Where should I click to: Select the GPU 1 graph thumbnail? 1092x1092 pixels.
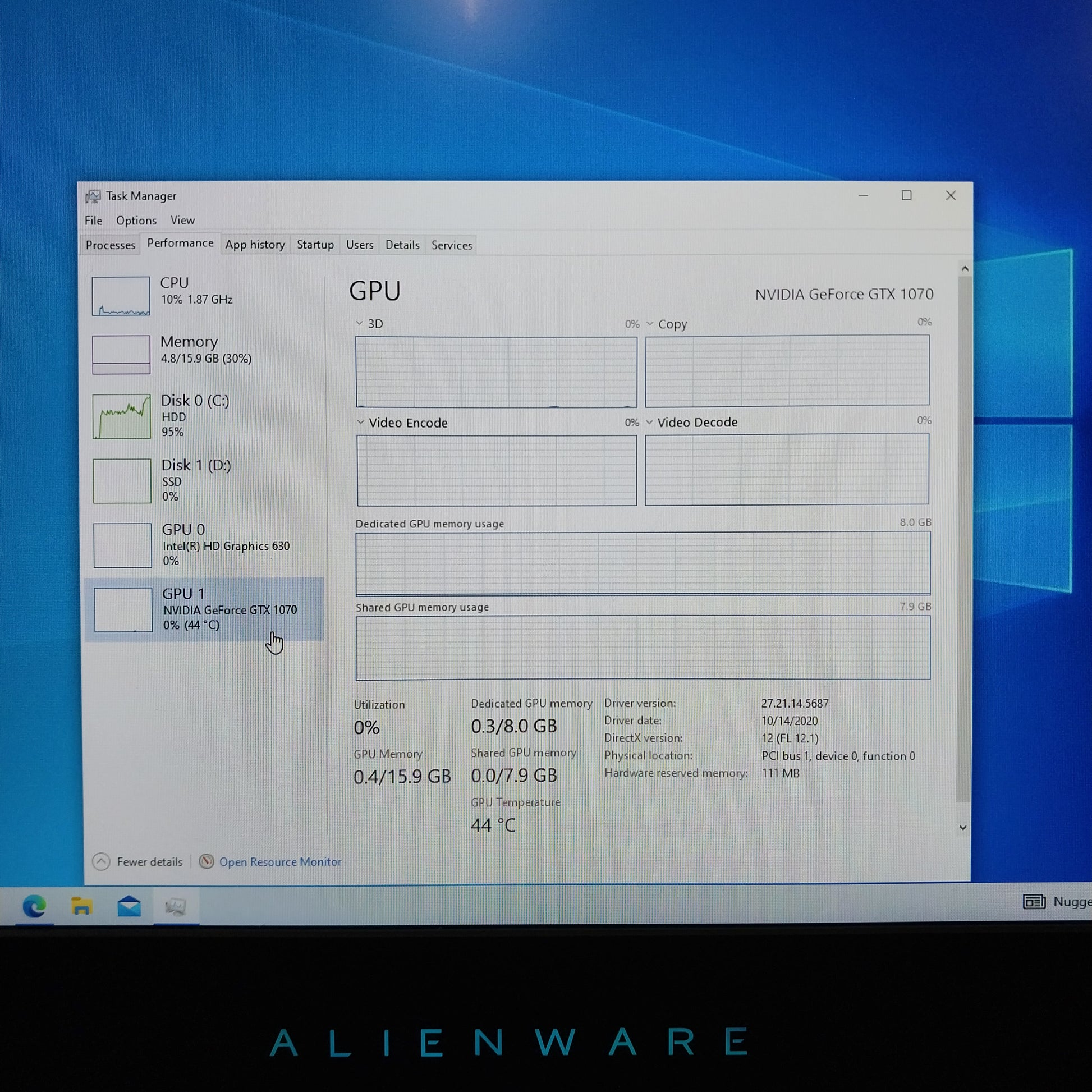123,610
